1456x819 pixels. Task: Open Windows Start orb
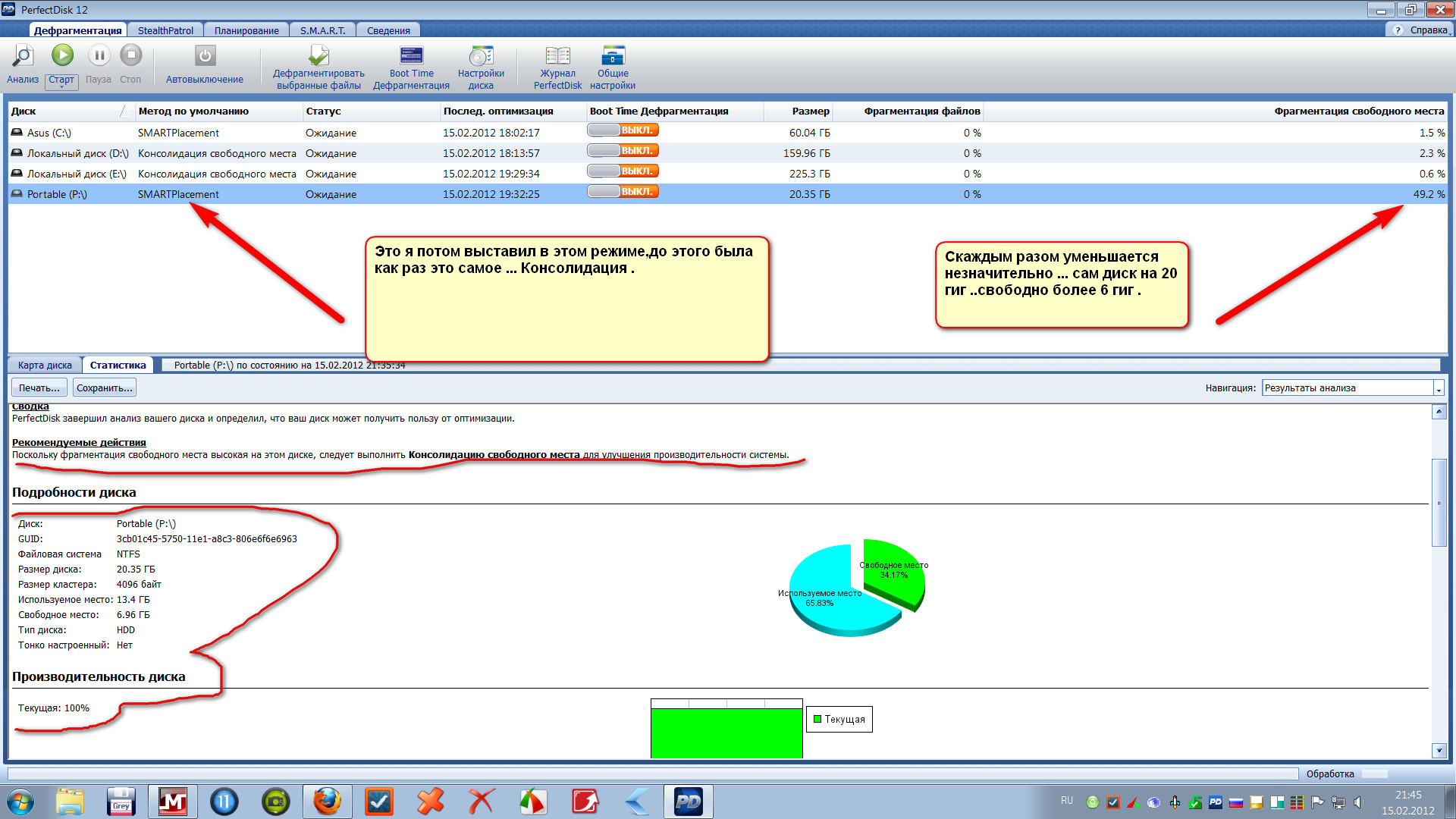click(x=20, y=802)
